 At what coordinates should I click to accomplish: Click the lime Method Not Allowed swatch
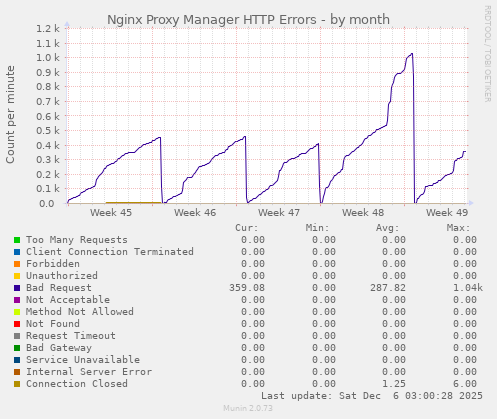click(x=17, y=312)
